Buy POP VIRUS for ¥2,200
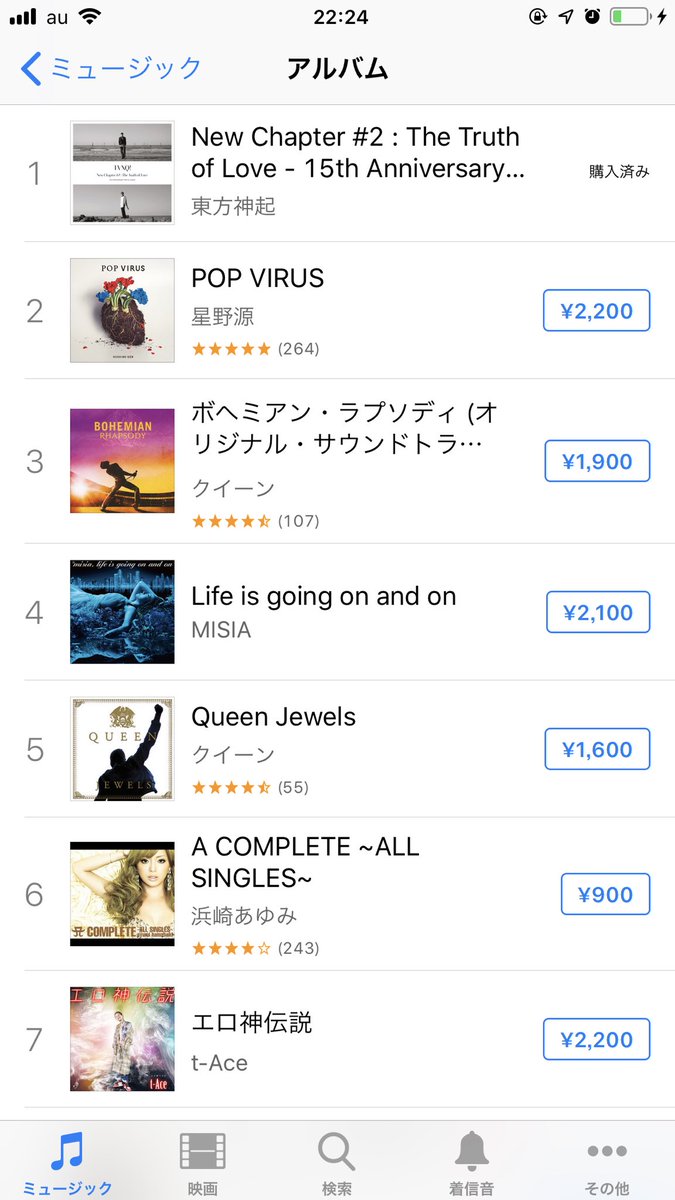Image resolution: width=675 pixels, height=1200 pixels. 597,311
